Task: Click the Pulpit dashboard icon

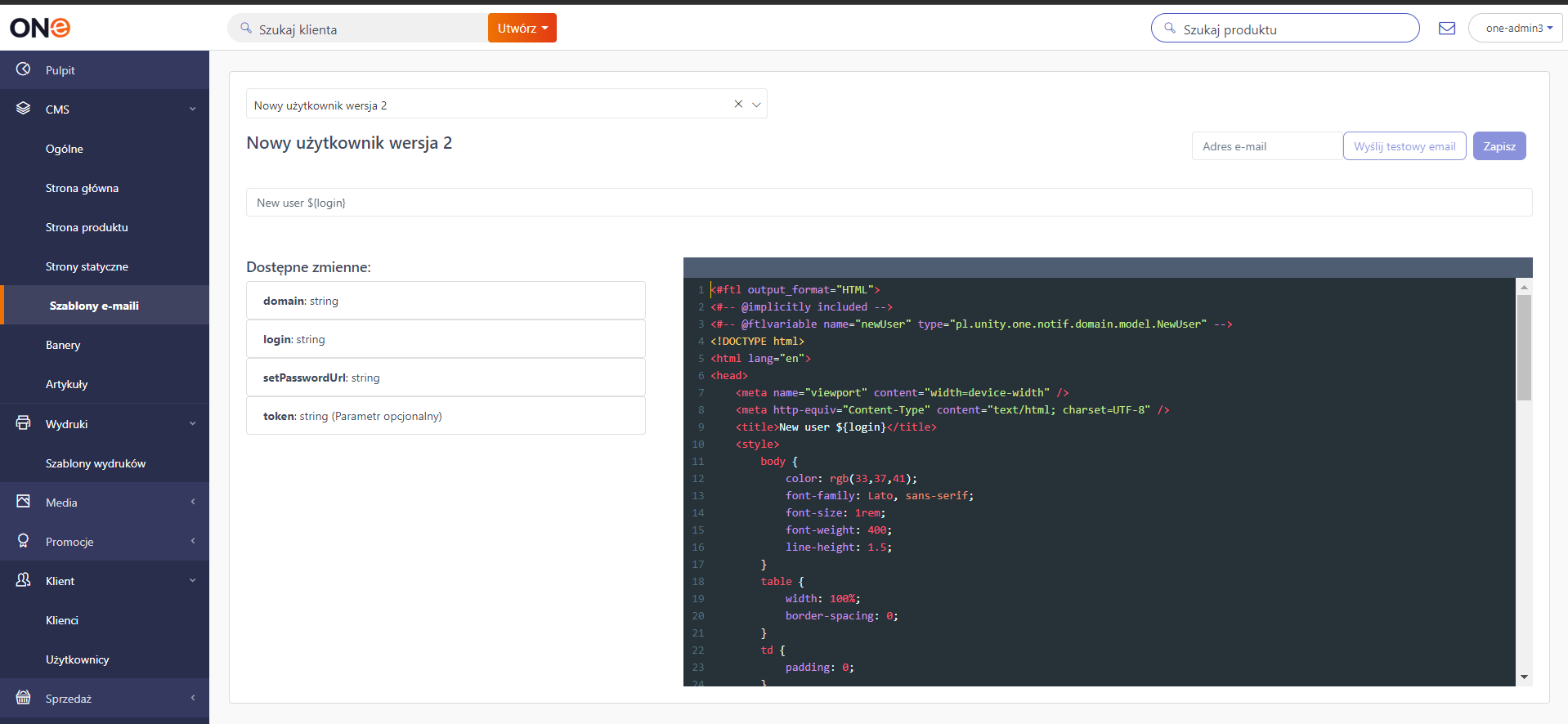Action: click(x=24, y=69)
